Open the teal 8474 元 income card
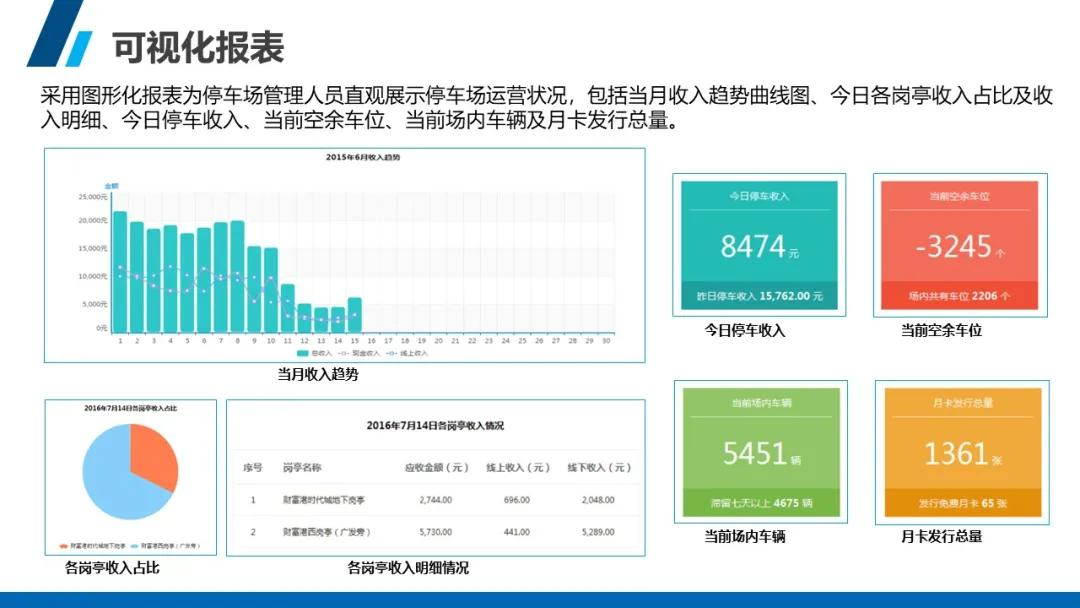This screenshot has width=1080, height=608. click(x=759, y=245)
